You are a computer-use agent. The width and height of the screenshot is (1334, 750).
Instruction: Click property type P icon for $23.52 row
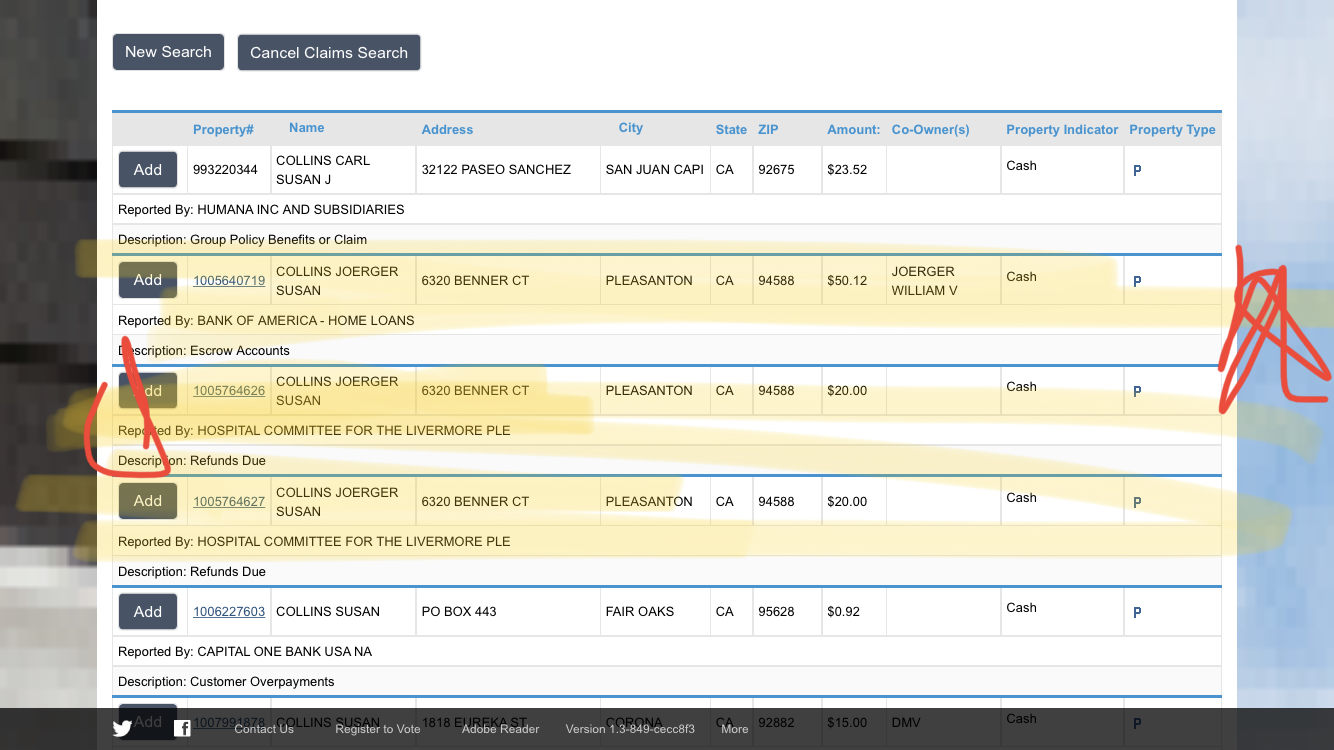click(1137, 171)
